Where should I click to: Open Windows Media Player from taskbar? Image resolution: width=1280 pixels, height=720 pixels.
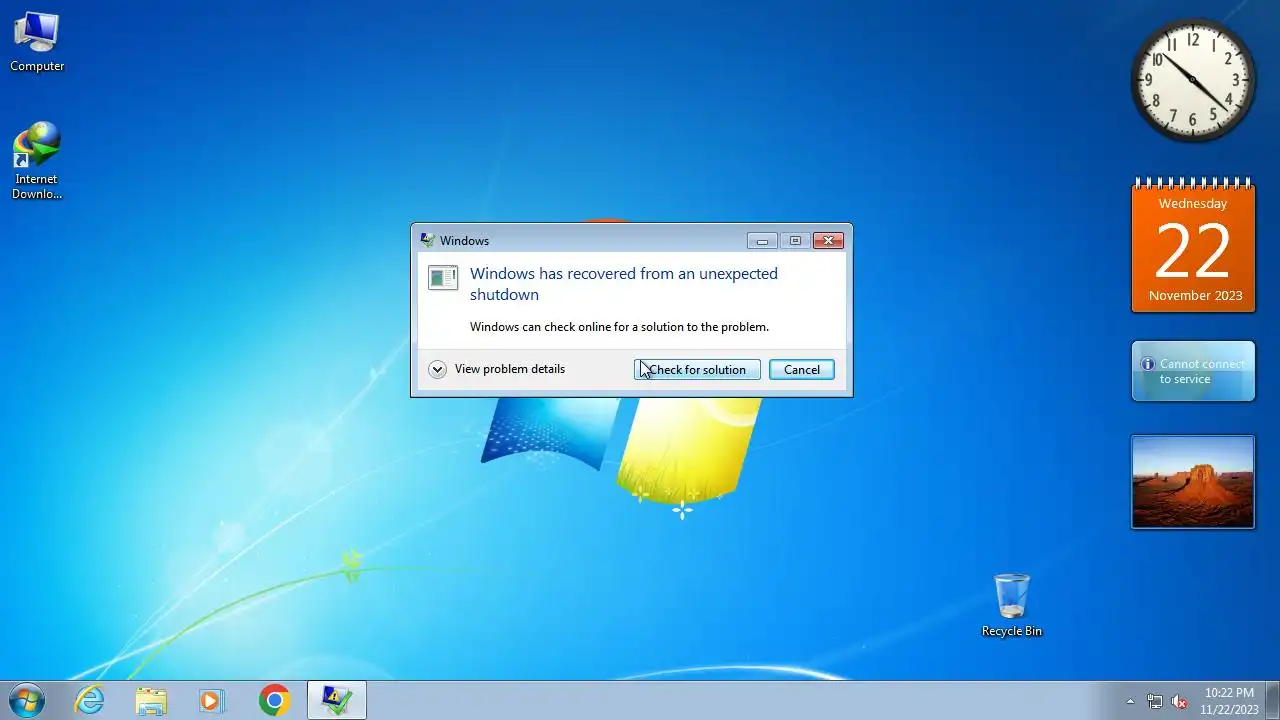pos(212,700)
